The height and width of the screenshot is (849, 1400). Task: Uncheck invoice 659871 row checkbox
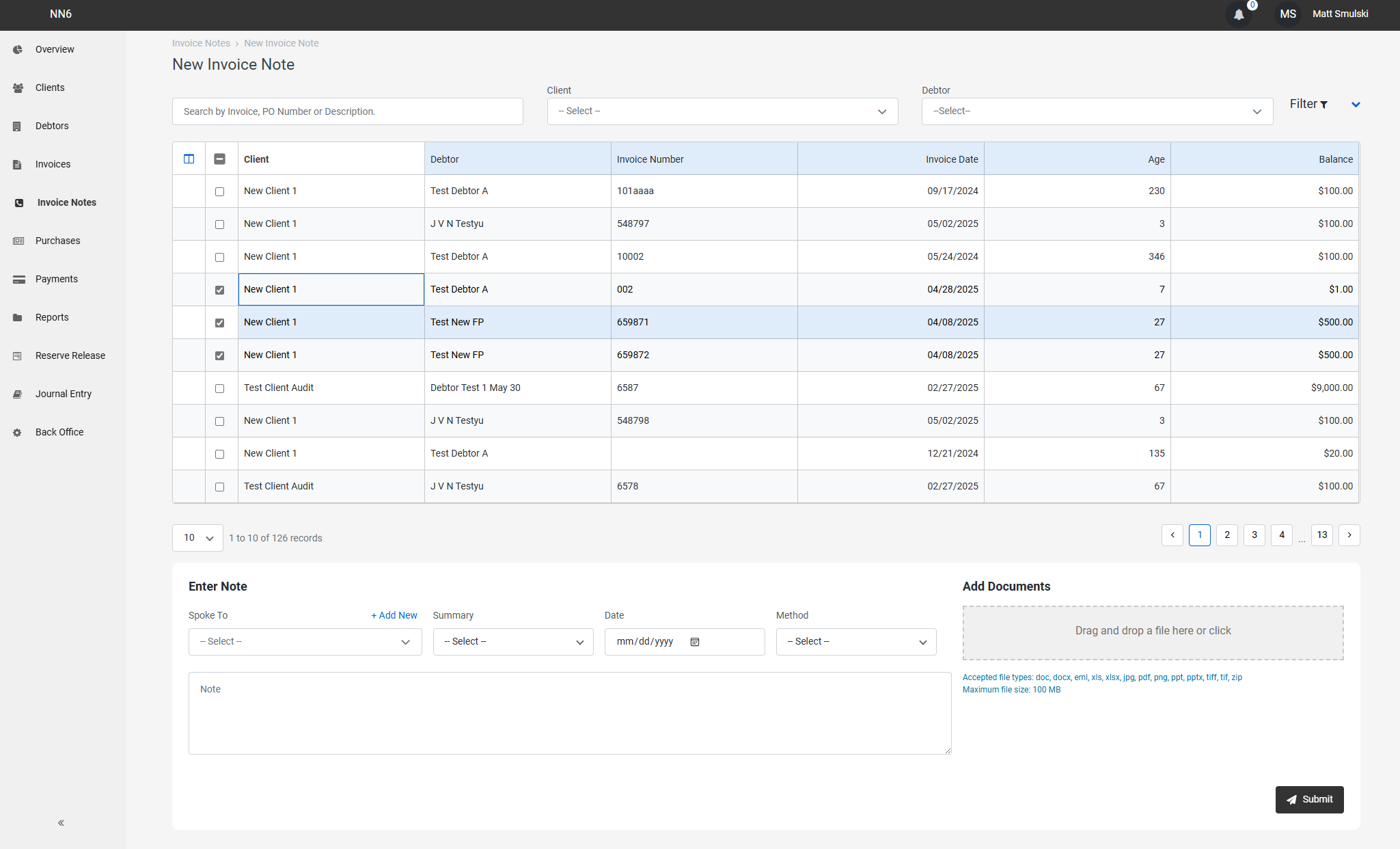click(x=219, y=323)
